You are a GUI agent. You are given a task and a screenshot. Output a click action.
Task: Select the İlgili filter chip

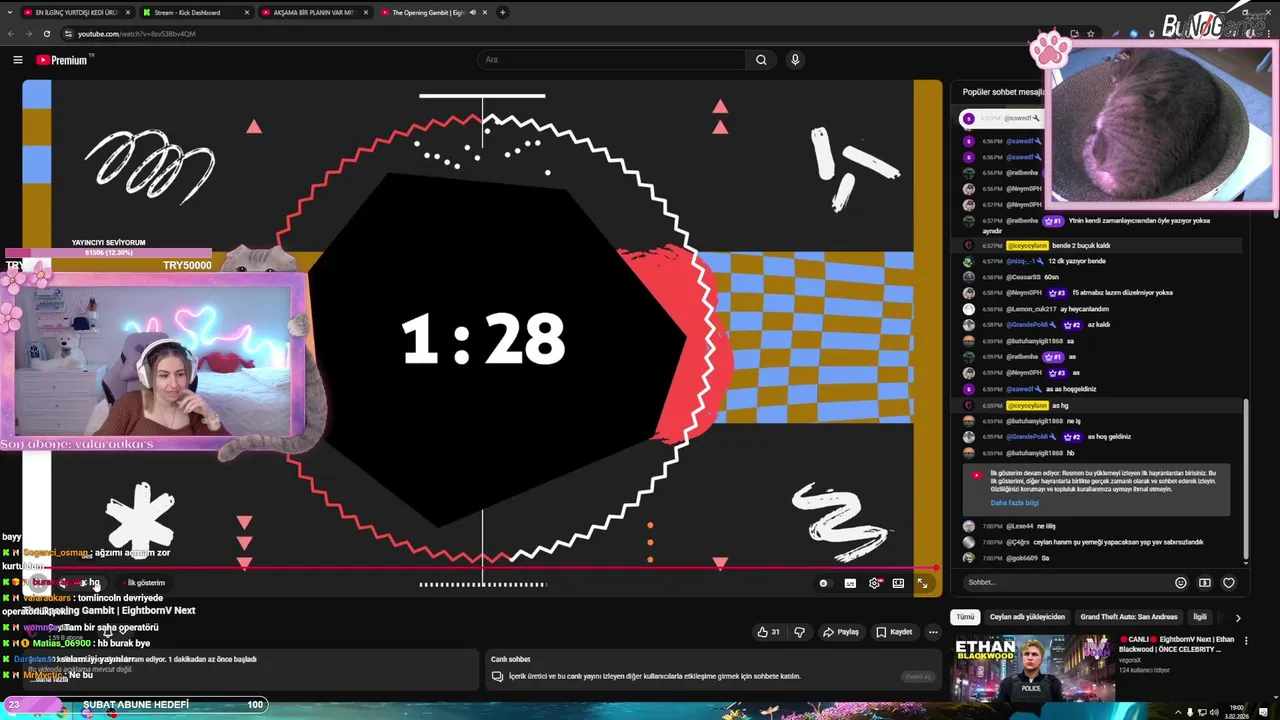(1199, 617)
